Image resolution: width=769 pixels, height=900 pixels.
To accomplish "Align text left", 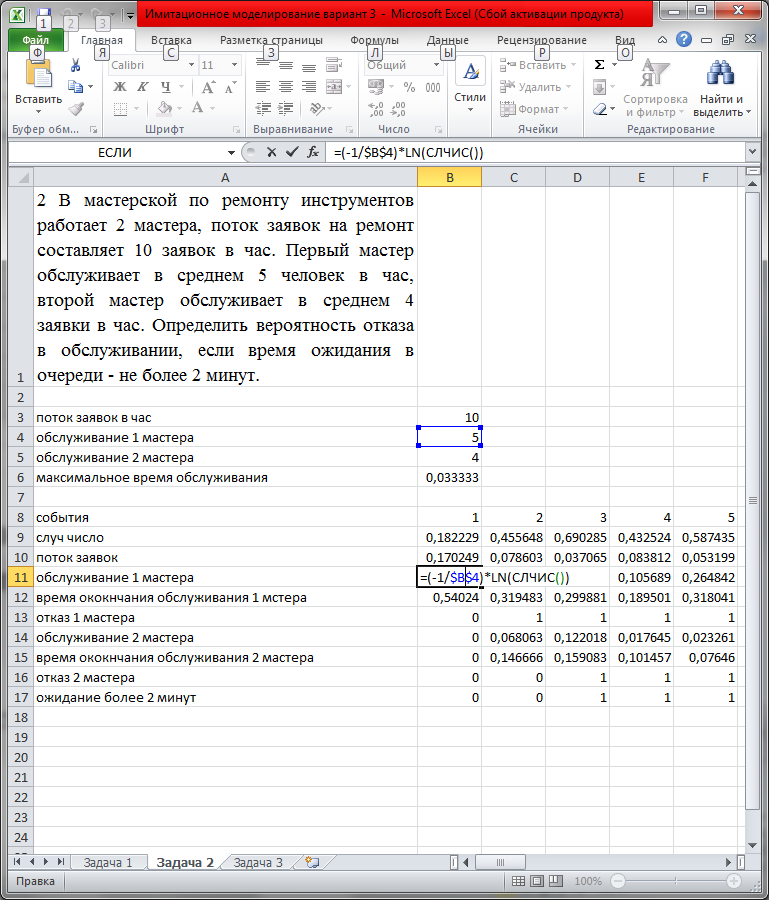I will click(263, 87).
